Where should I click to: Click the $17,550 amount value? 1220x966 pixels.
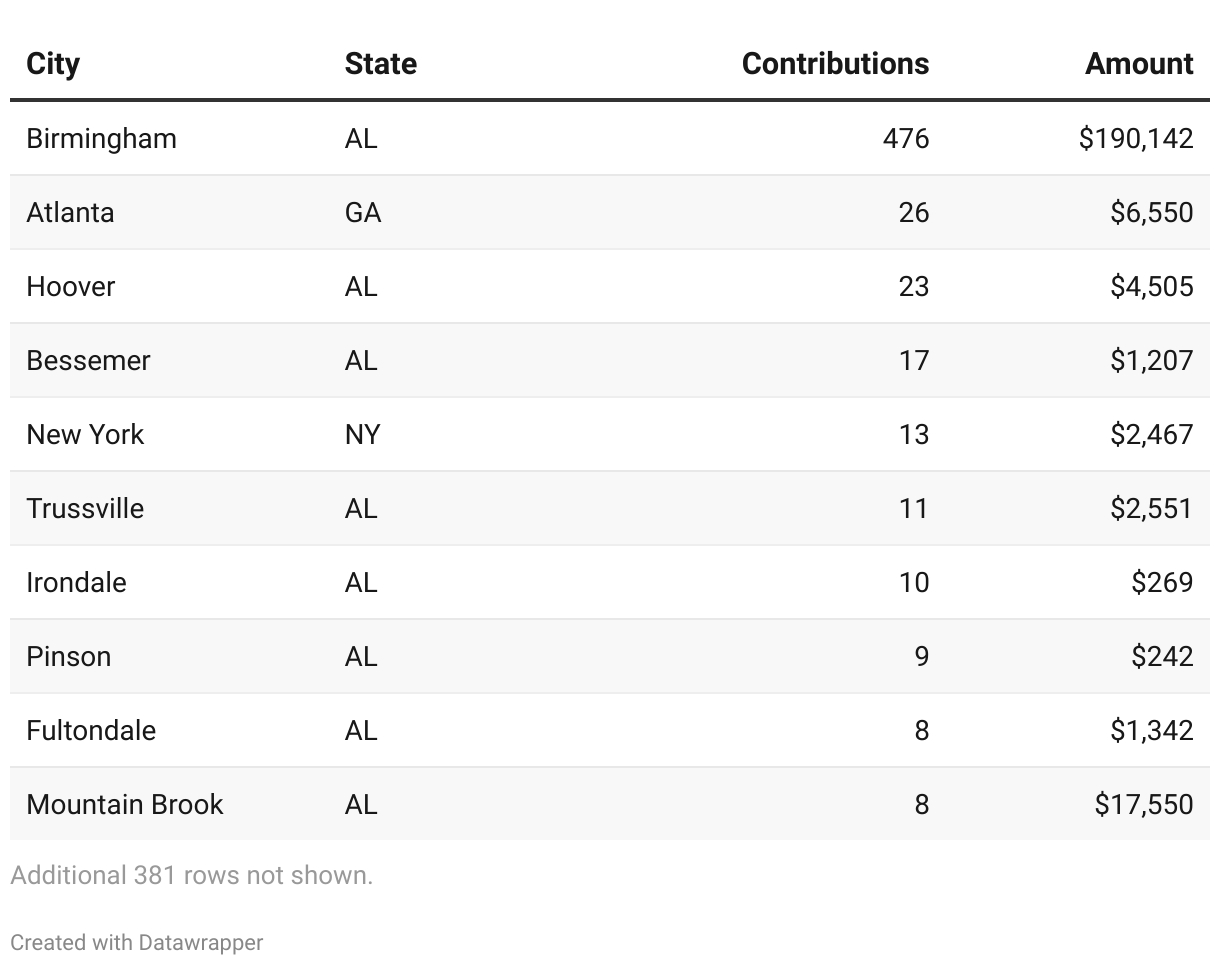pos(1144,804)
